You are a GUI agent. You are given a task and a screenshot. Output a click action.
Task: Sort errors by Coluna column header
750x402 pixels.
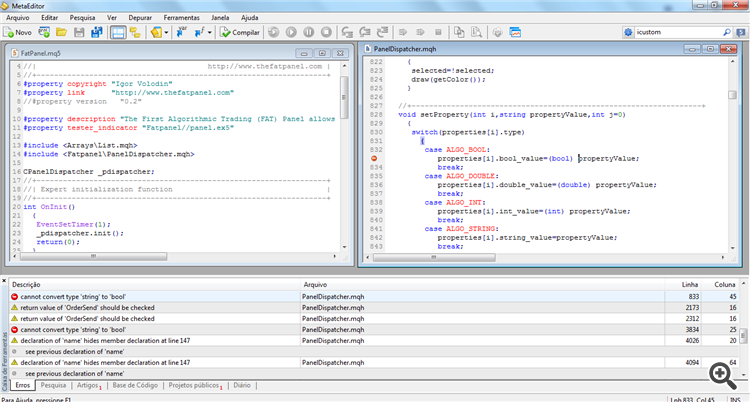[720, 284]
